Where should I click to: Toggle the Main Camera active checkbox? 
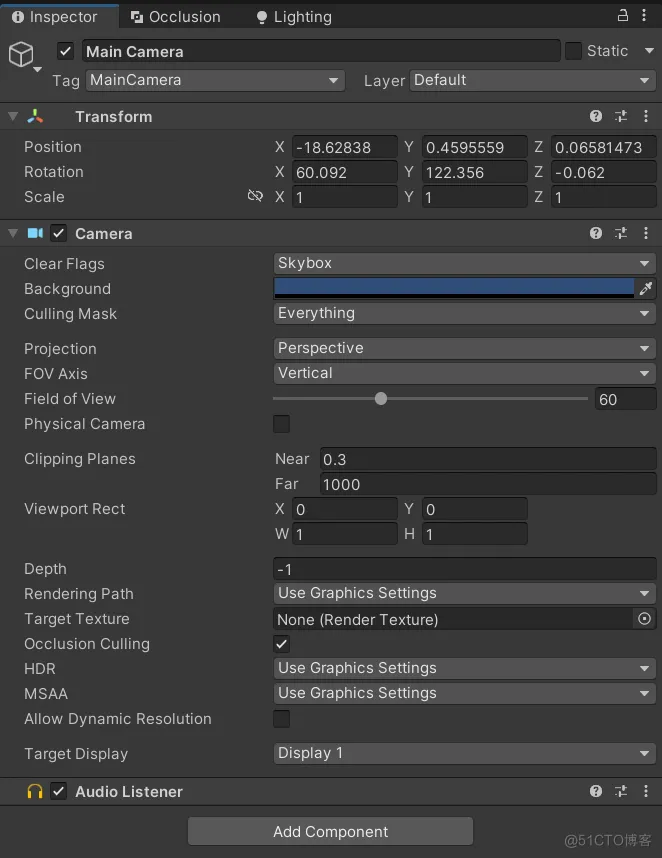[x=65, y=51]
